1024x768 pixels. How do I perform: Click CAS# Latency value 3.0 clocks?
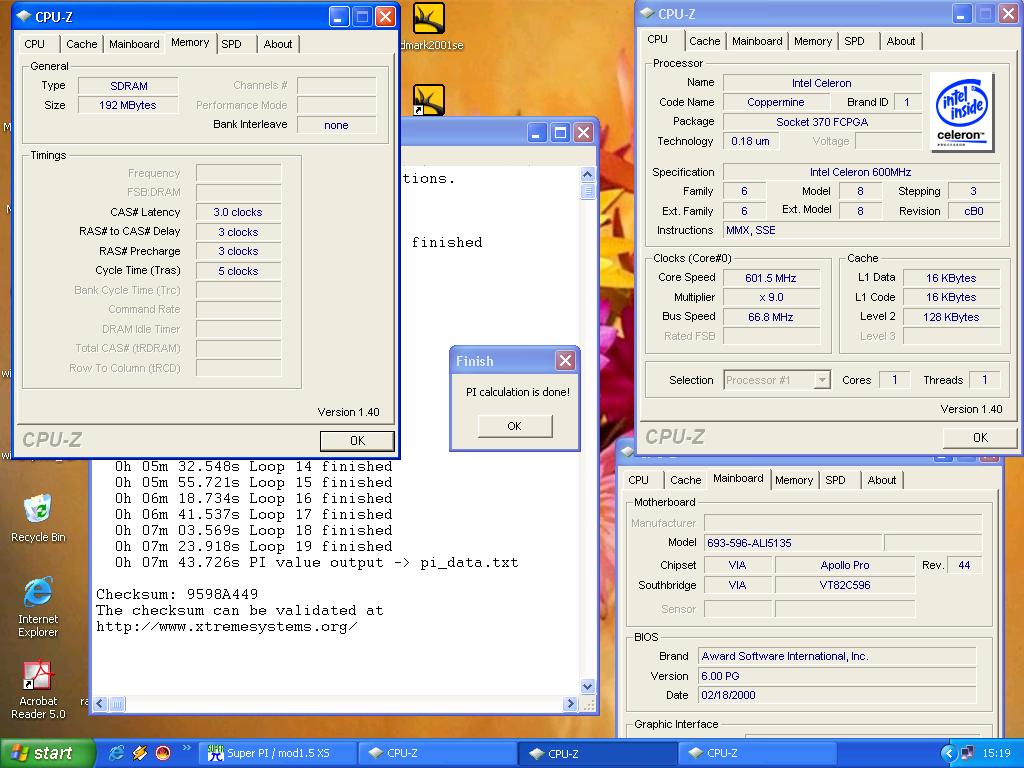(x=238, y=212)
